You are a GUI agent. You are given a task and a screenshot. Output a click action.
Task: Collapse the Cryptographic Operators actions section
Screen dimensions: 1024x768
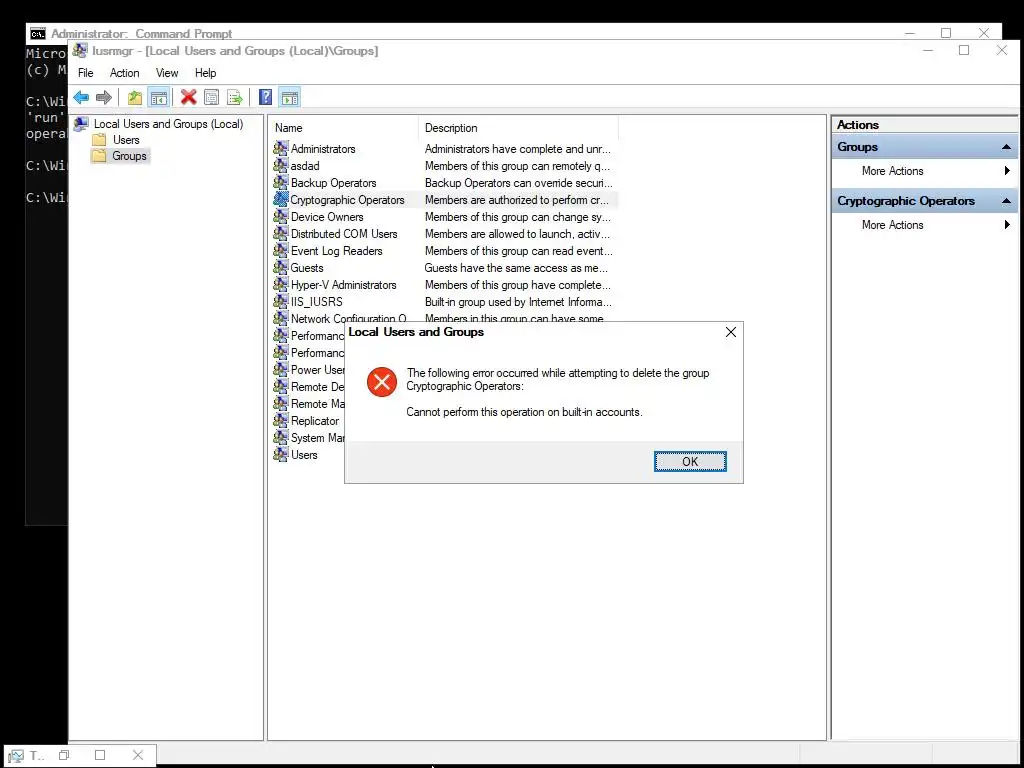click(1006, 202)
